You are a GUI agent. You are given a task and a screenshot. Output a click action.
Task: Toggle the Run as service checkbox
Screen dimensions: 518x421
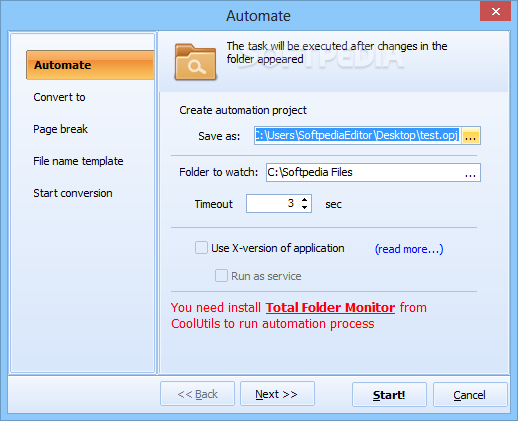click(x=221, y=276)
